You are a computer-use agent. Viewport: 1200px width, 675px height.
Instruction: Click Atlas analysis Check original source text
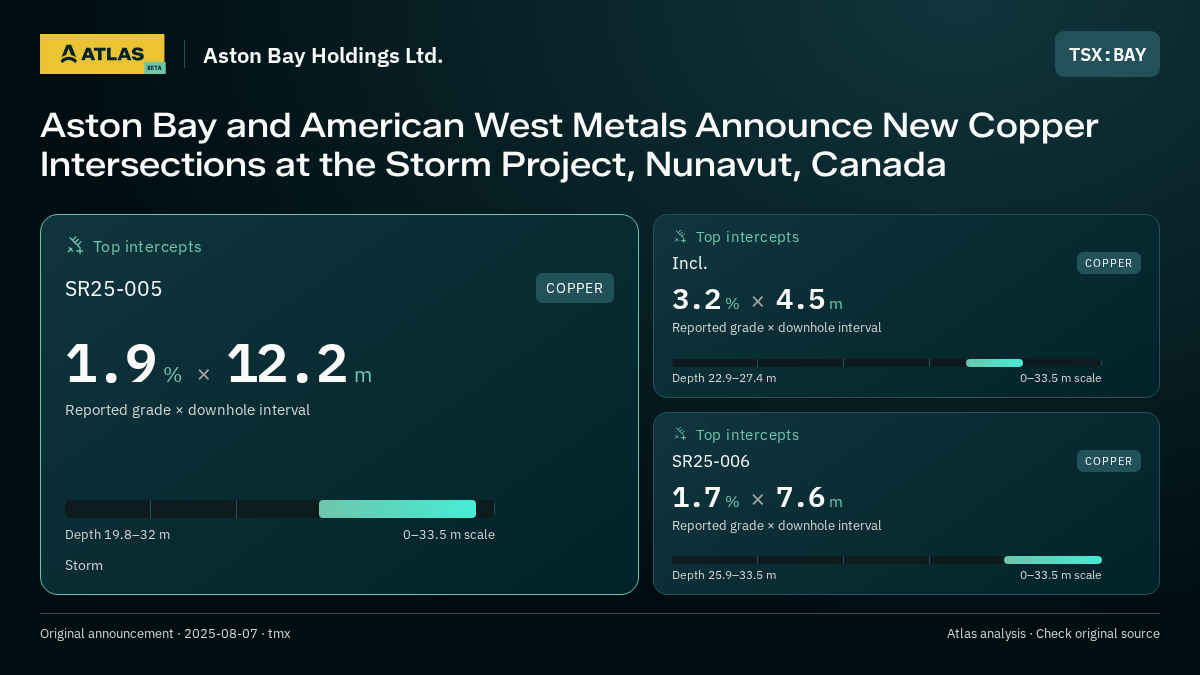1053,634
